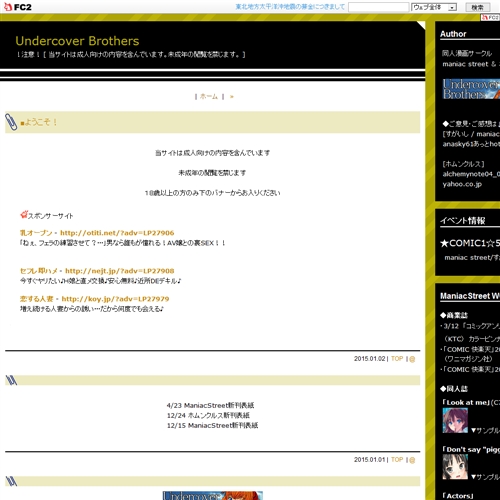The image size is (500, 500).
Task: Go to next page arrow link
Action: tap(232, 97)
